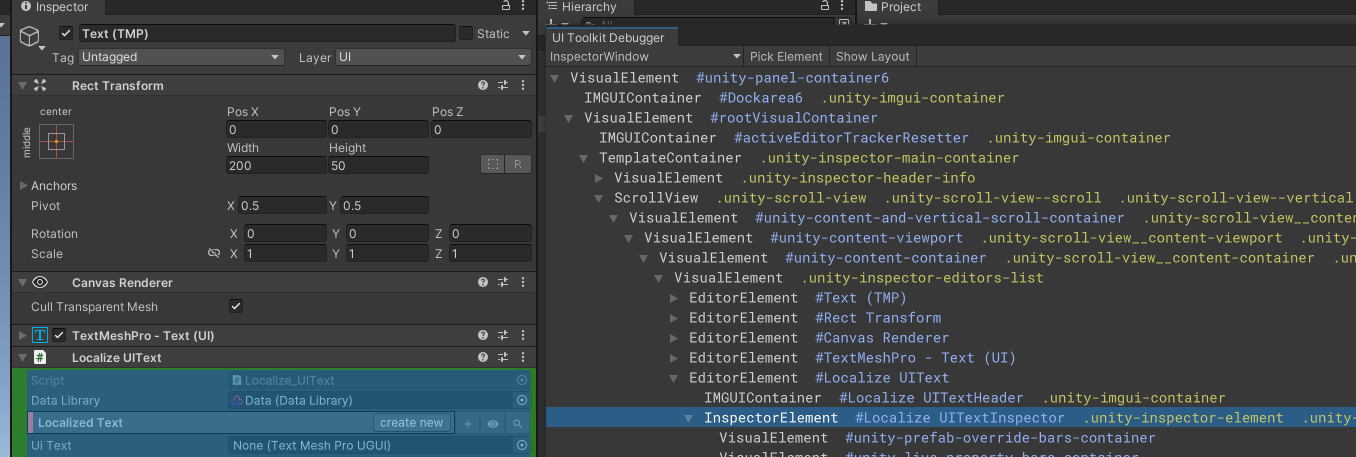The height and width of the screenshot is (457, 1356).
Task: Open object picker for Data Library field
Action: pos(521,401)
